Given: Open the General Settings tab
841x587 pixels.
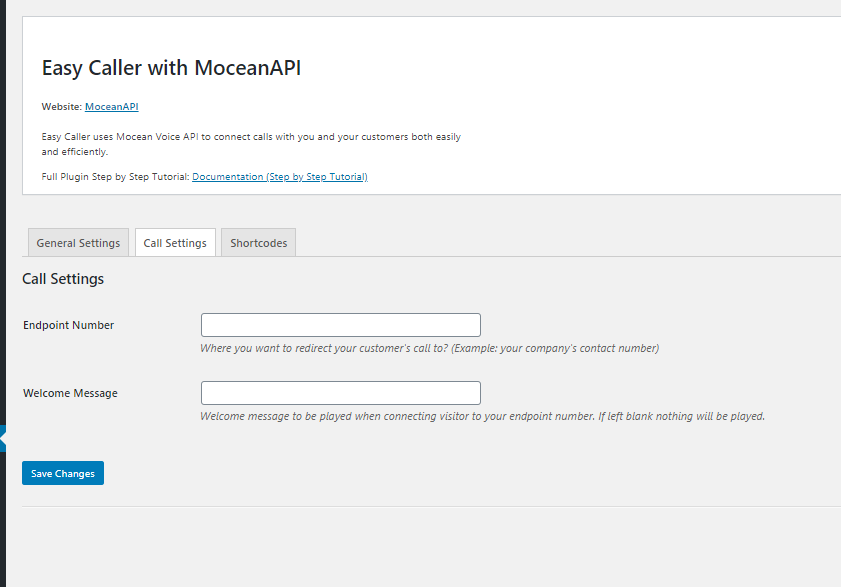Looking at the screenshot, I should (x=78, y=243).
